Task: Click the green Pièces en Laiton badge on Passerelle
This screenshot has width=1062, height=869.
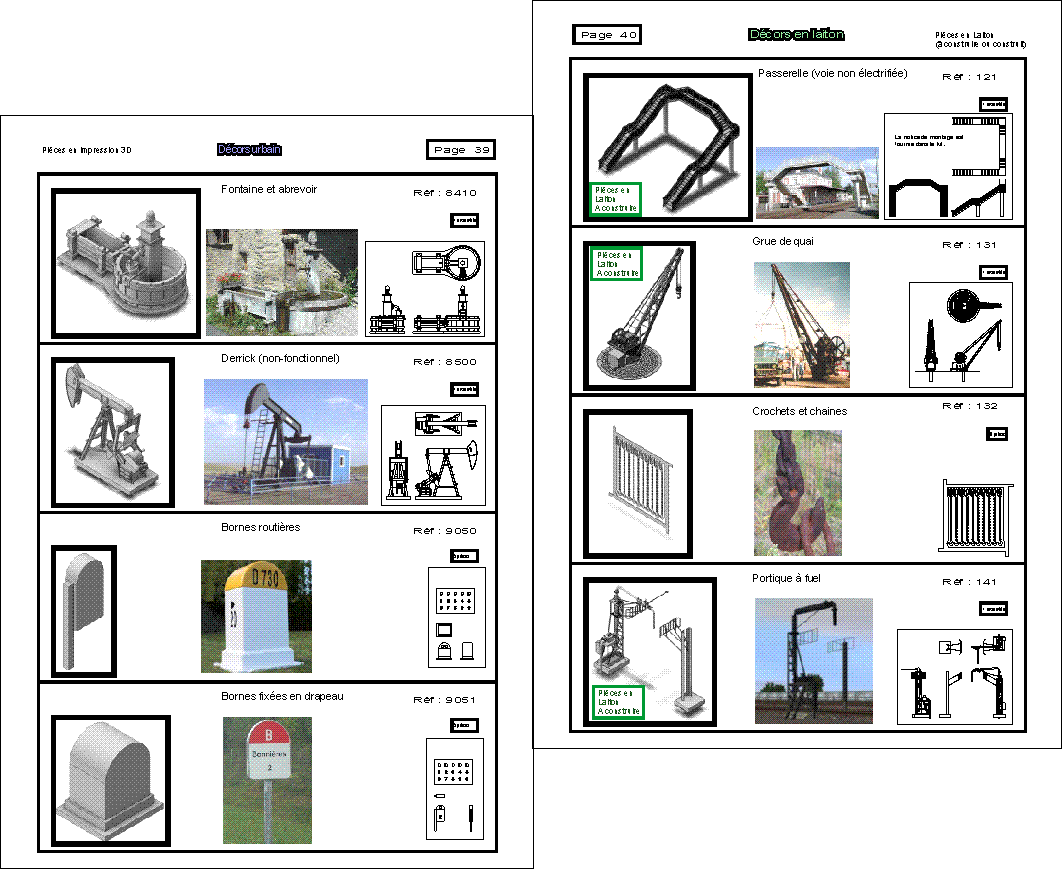Action: 615,199
